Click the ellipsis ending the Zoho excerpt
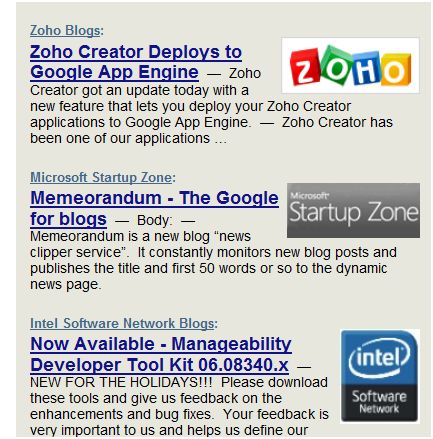The image size is (433, 439). click(221, 140)
